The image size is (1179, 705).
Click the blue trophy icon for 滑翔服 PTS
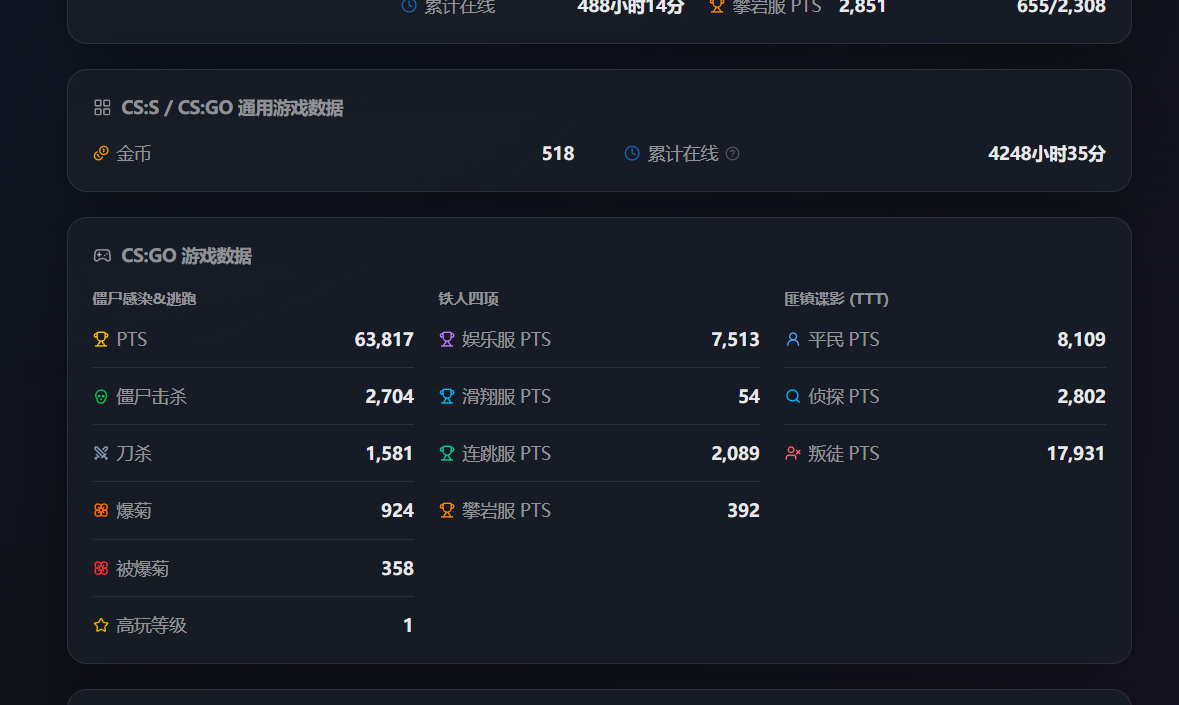(447, 396)
